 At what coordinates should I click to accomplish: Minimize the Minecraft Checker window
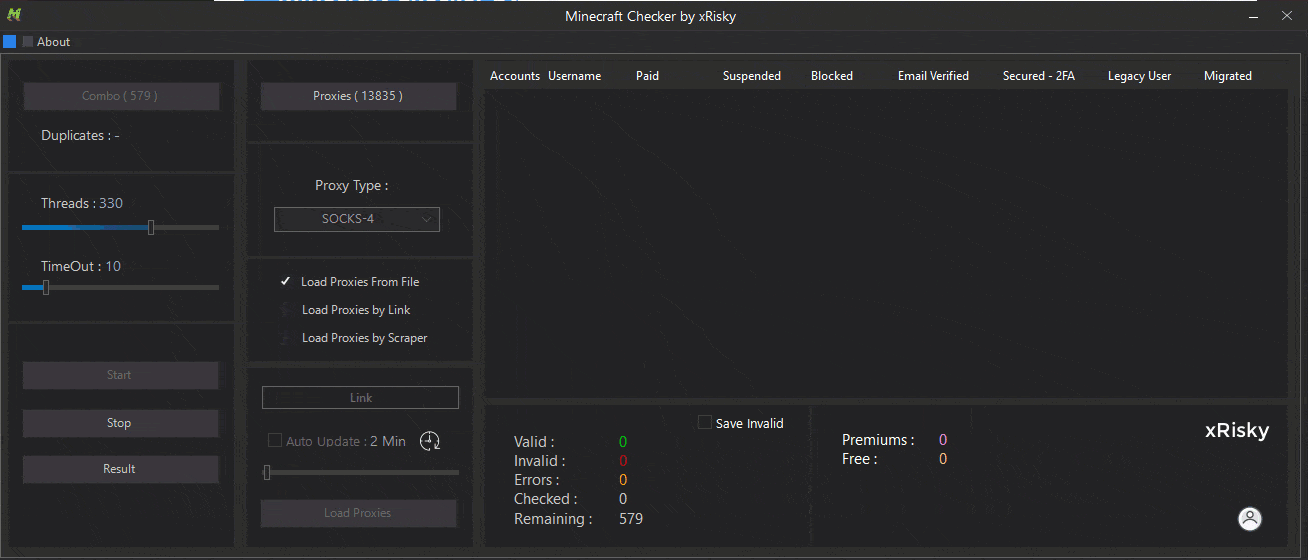click(x=1252, y=16)
